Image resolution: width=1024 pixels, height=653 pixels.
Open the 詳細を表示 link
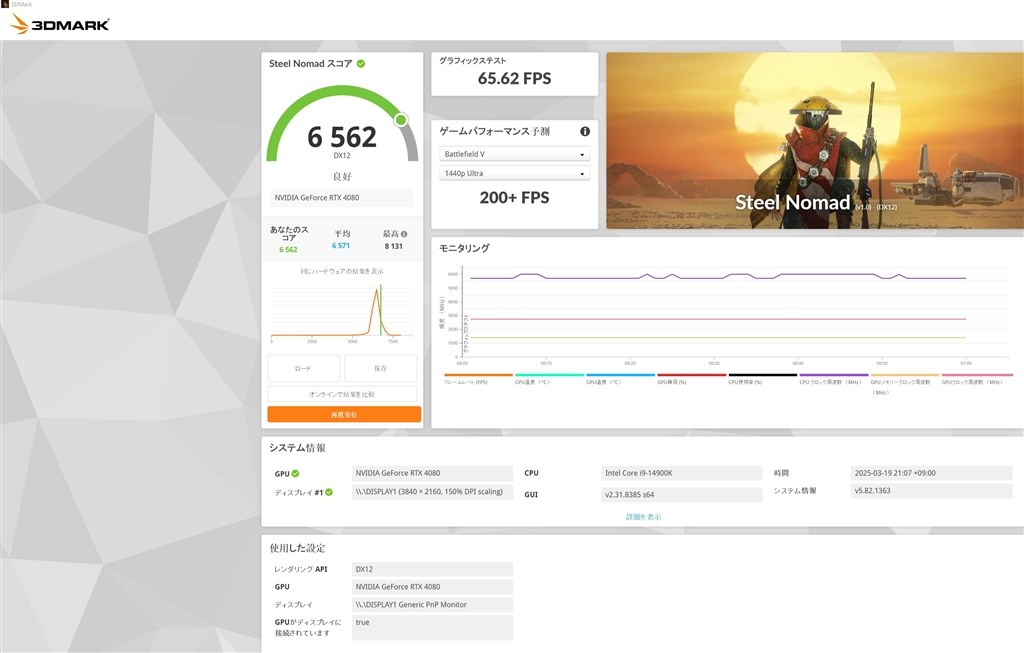coord(643,517)
